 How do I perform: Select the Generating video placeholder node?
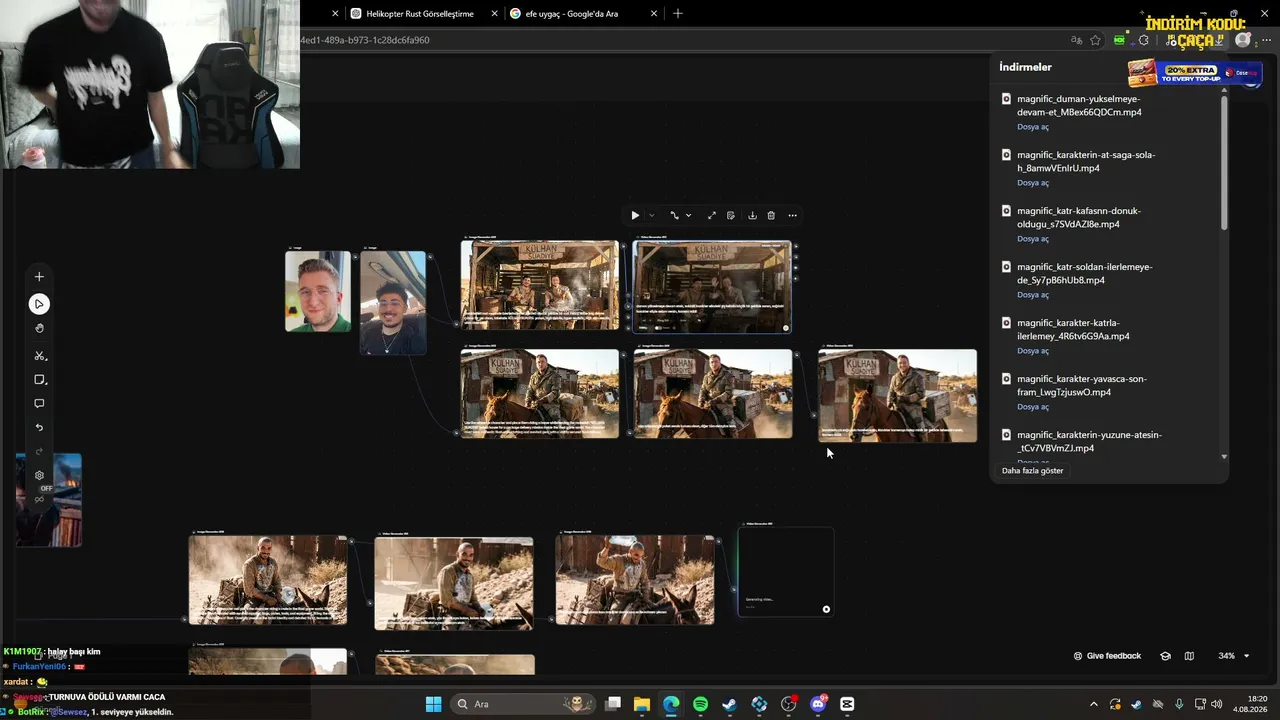786,572
